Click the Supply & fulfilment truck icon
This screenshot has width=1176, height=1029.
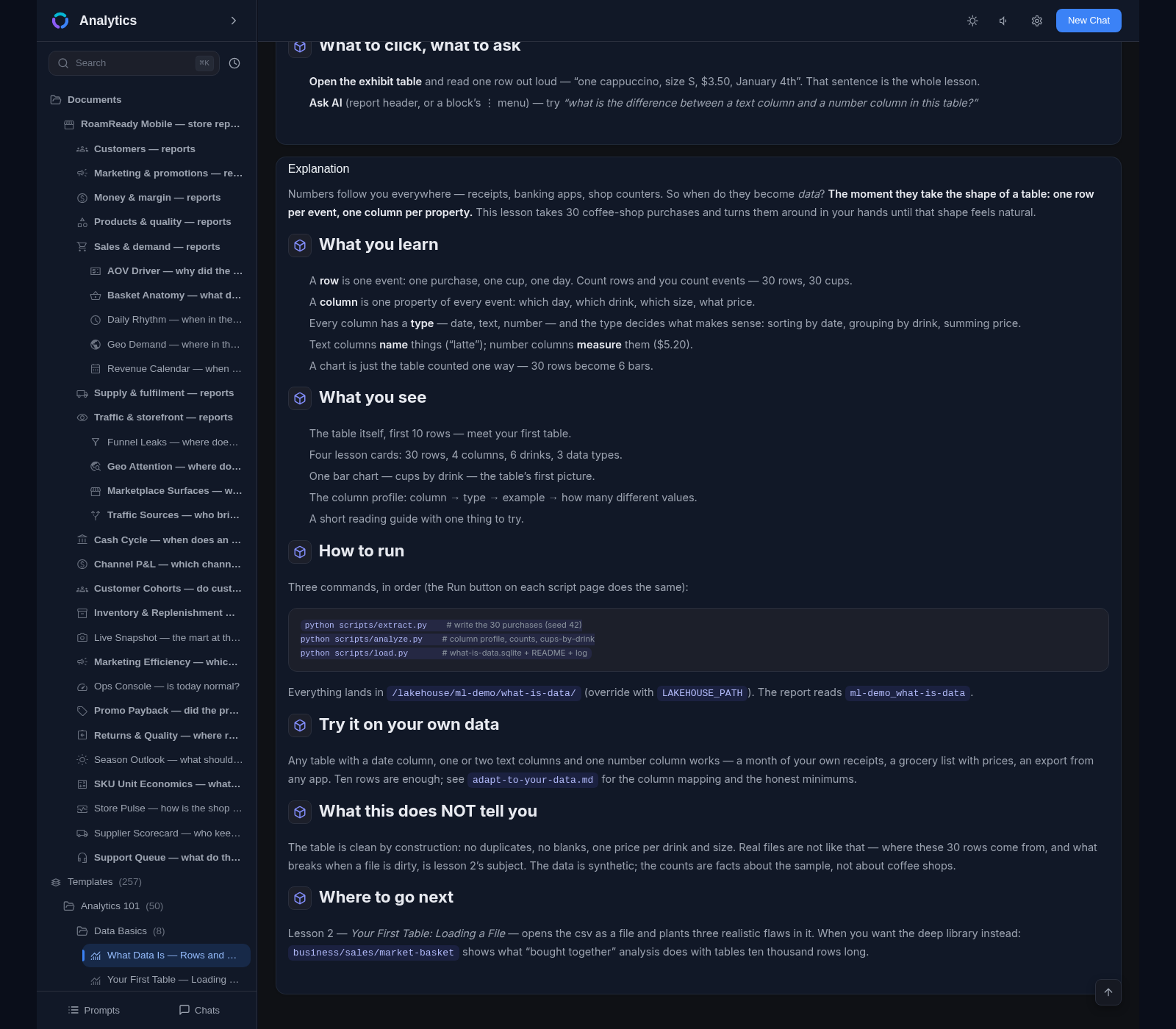pos(82,393)
